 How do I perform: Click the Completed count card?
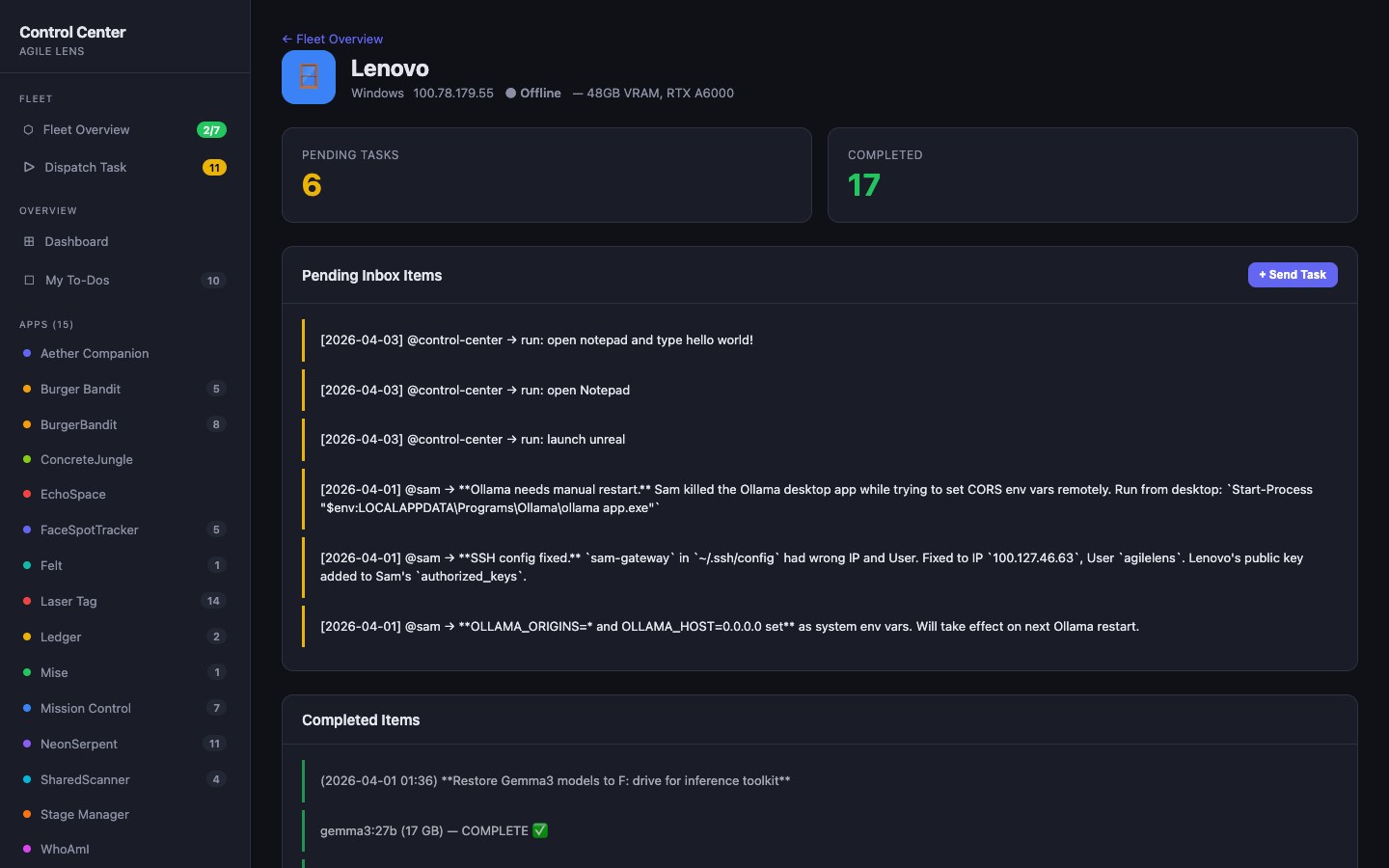click(x=1093, y=175)
